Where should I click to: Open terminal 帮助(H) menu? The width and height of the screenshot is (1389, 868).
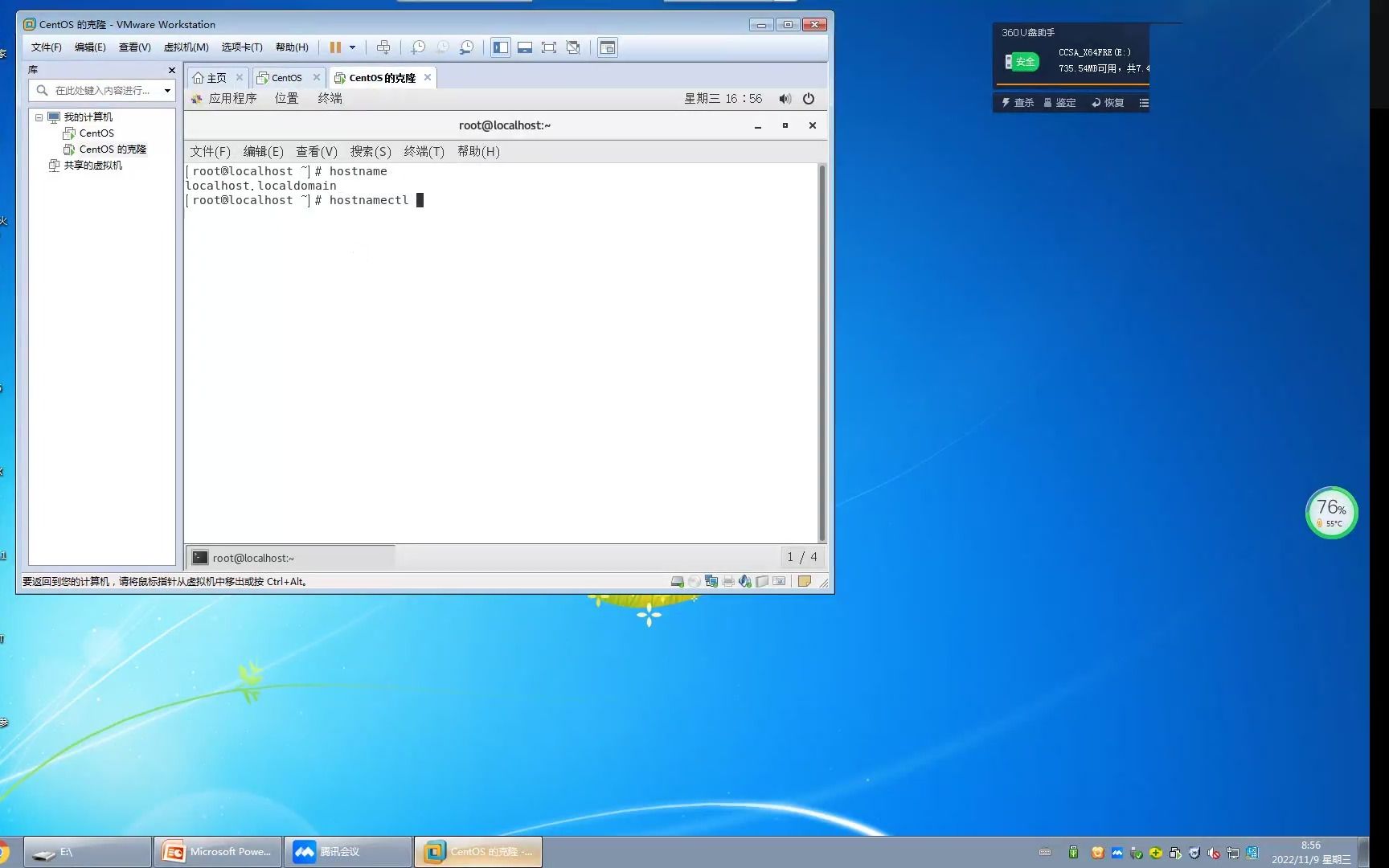pos(478,151)
